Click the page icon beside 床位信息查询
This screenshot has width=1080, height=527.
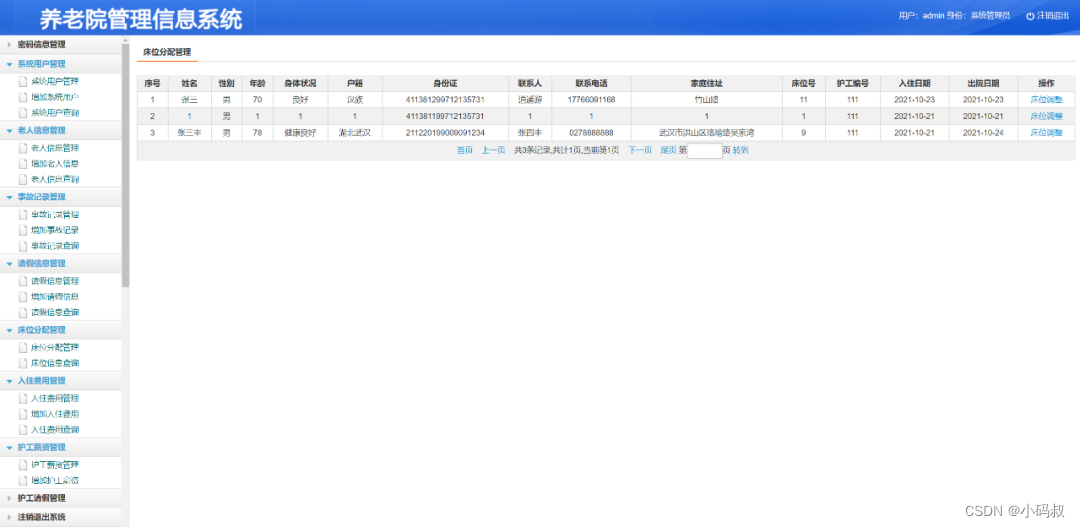pos(23,363)
